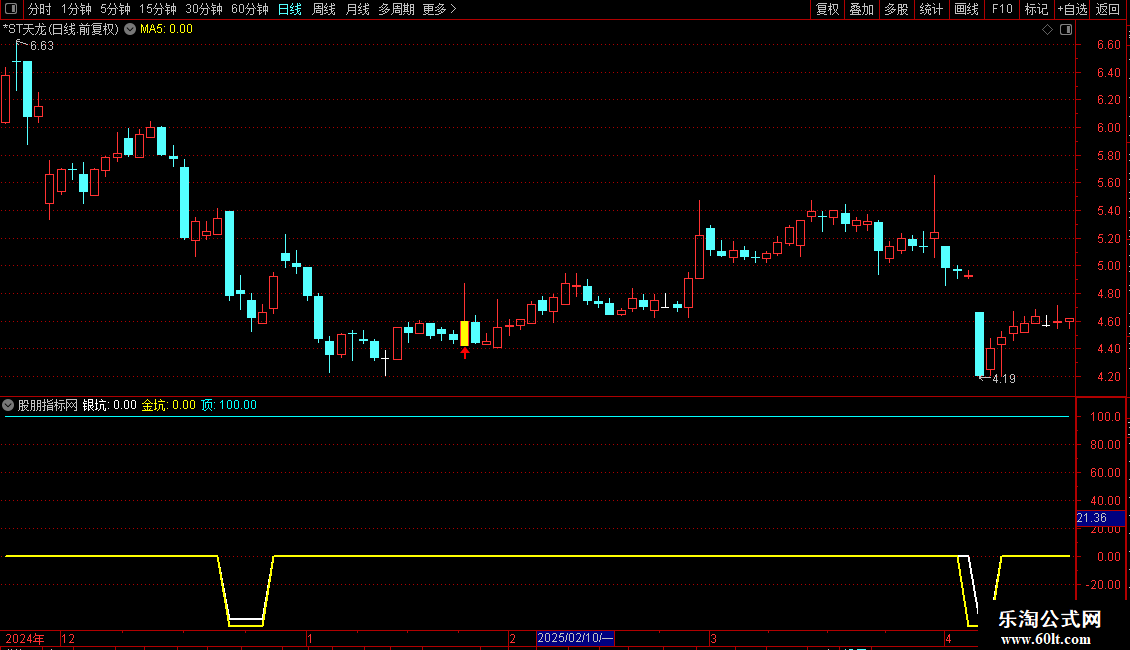This screenshot has width=1130, height=650.
Task: Open 多周期 multi-period view
Action: coord(396,9)
